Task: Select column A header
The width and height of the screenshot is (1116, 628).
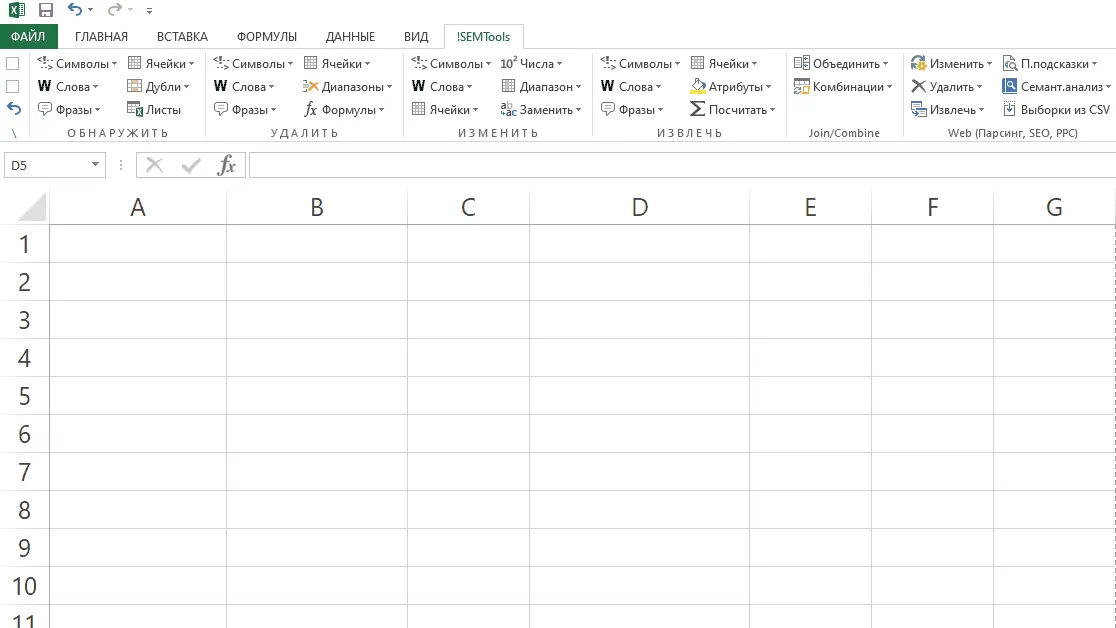Action: (x=138, y=207)
